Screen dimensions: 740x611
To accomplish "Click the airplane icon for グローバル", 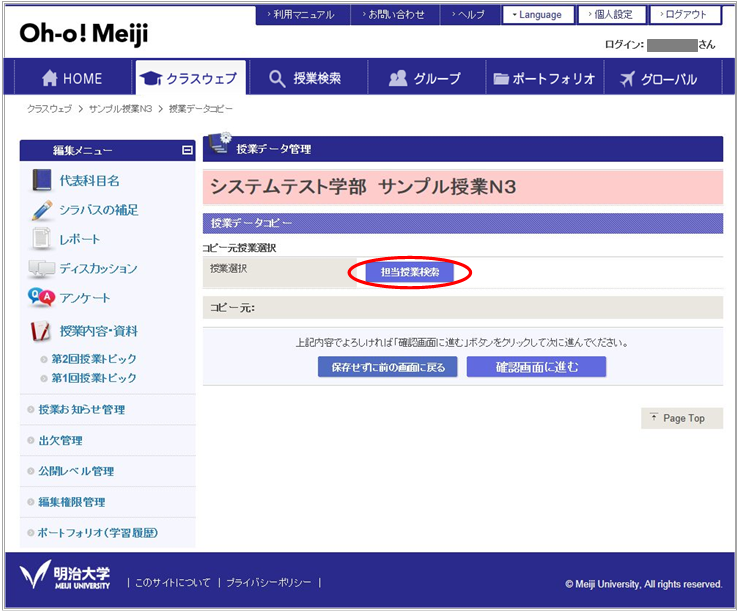I will [627, 78].
